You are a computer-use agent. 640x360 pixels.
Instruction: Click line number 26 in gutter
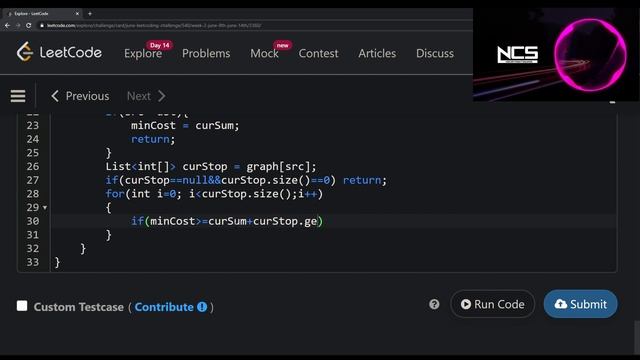33,167
